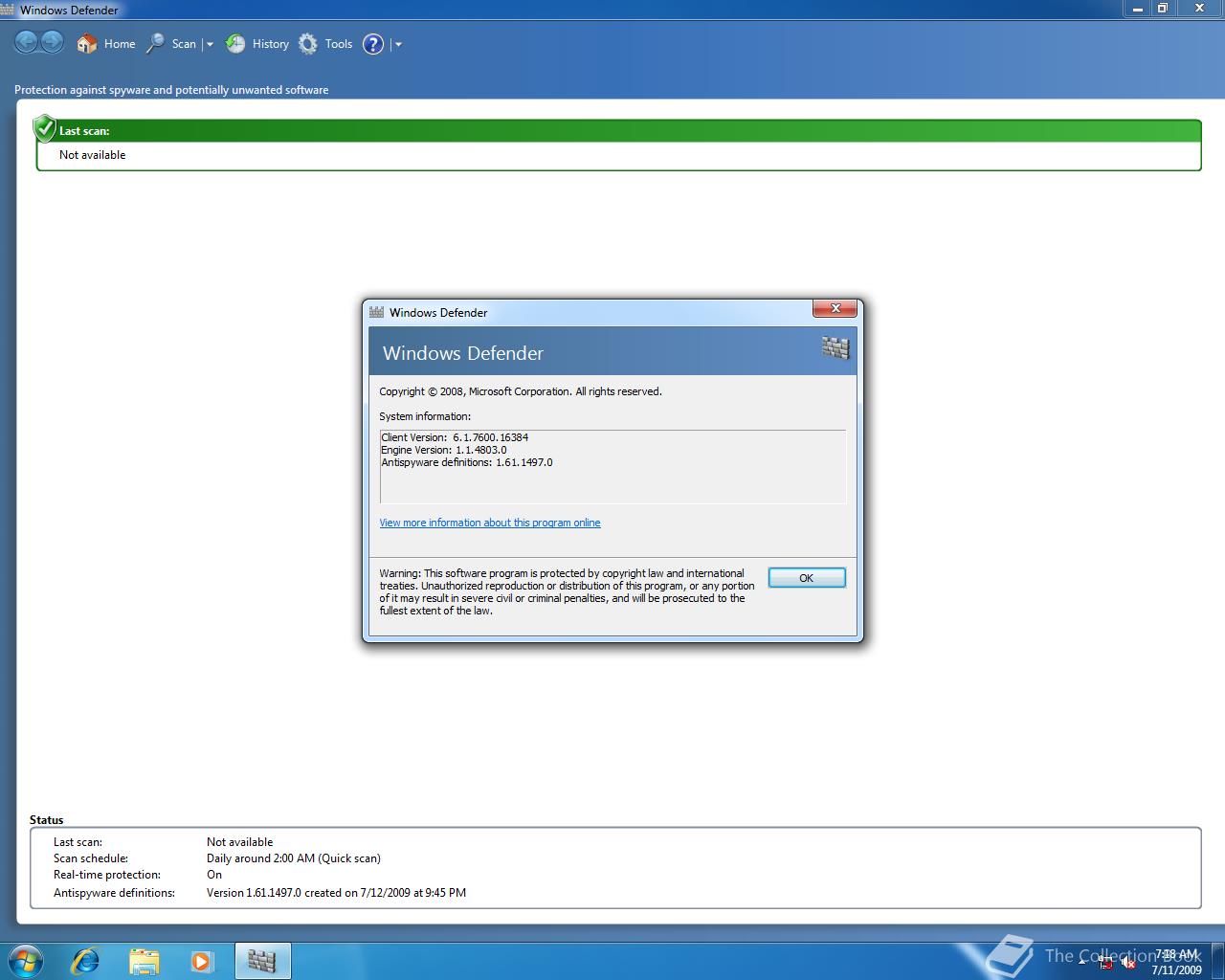Open Tools and settings
This screenshot has height=980, width=1225.
pyautogui.click(x=325, y=43)
